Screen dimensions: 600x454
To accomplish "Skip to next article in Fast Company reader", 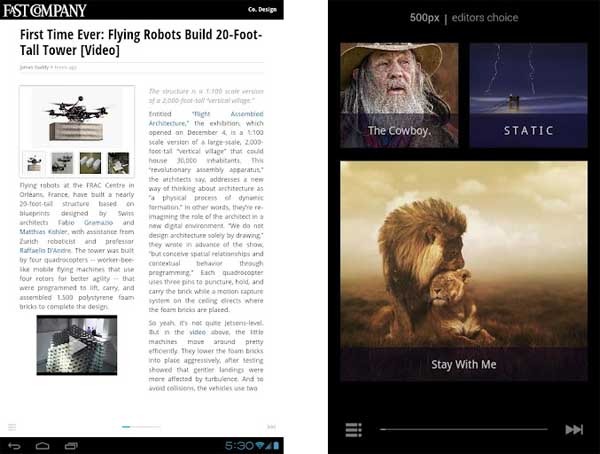I will click(x=271, y=426).
